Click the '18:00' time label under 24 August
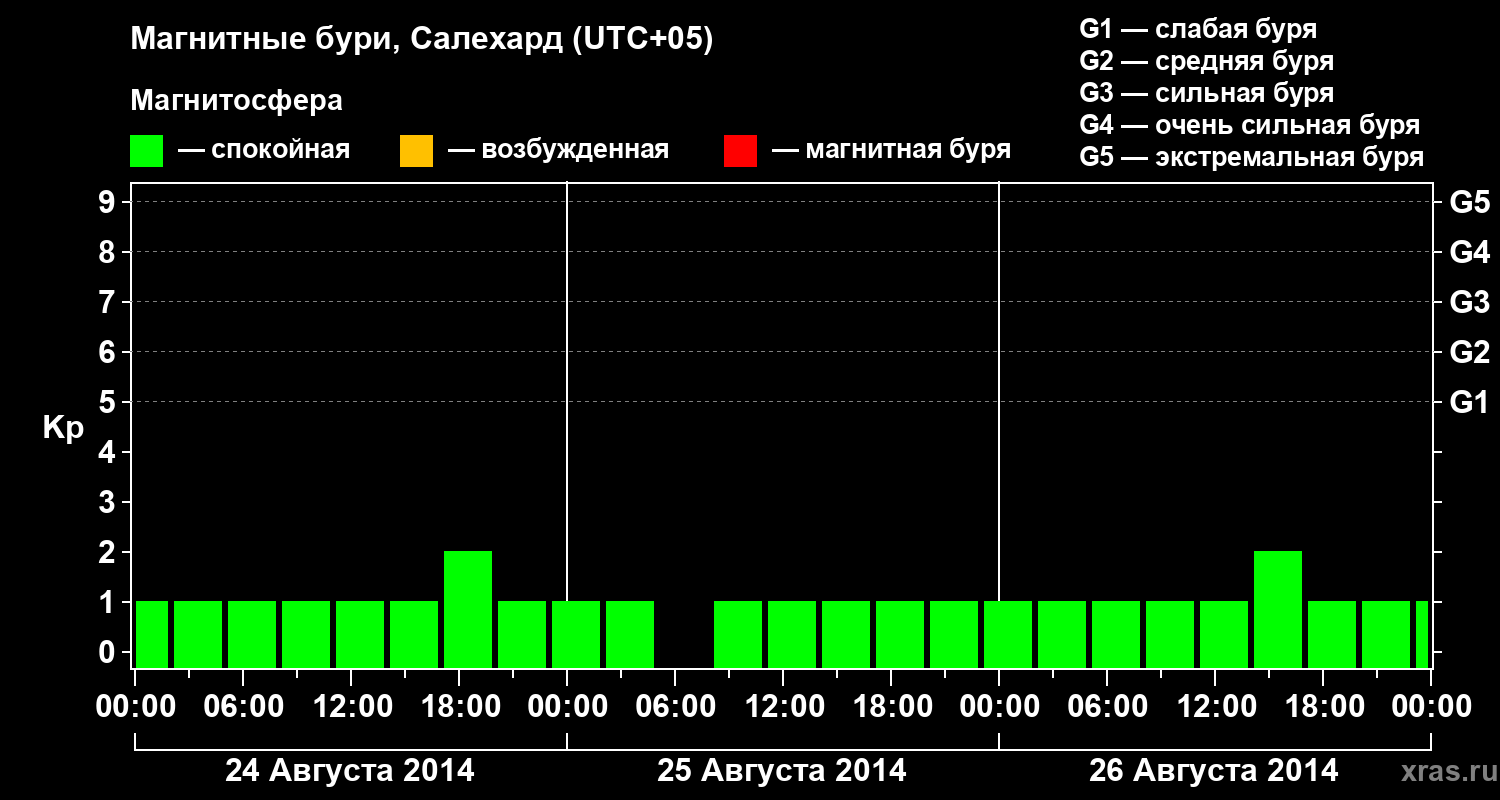1500x800 pixels. (x=460, y=706)
